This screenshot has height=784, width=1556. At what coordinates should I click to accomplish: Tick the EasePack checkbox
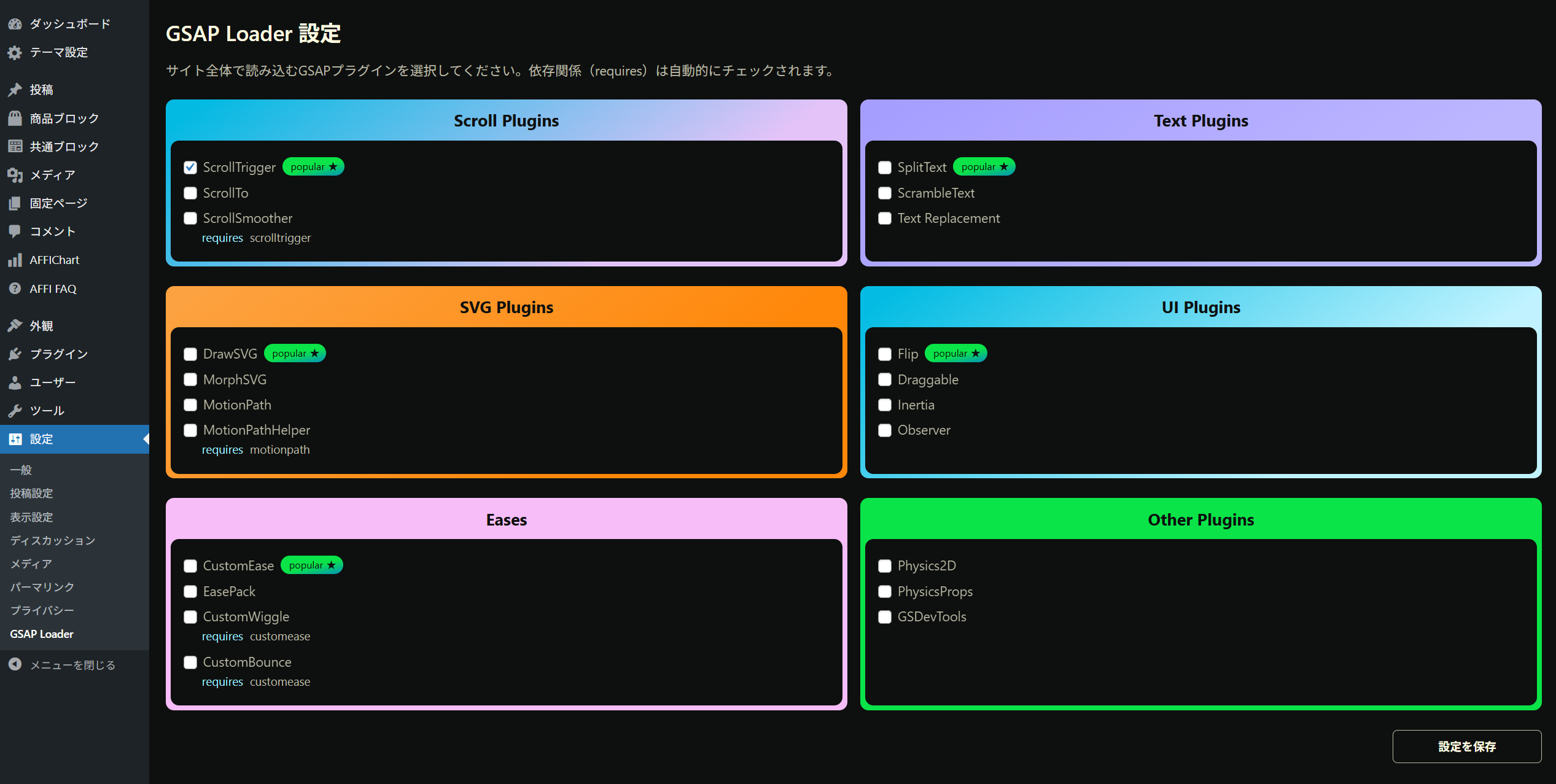coord(190,592)
